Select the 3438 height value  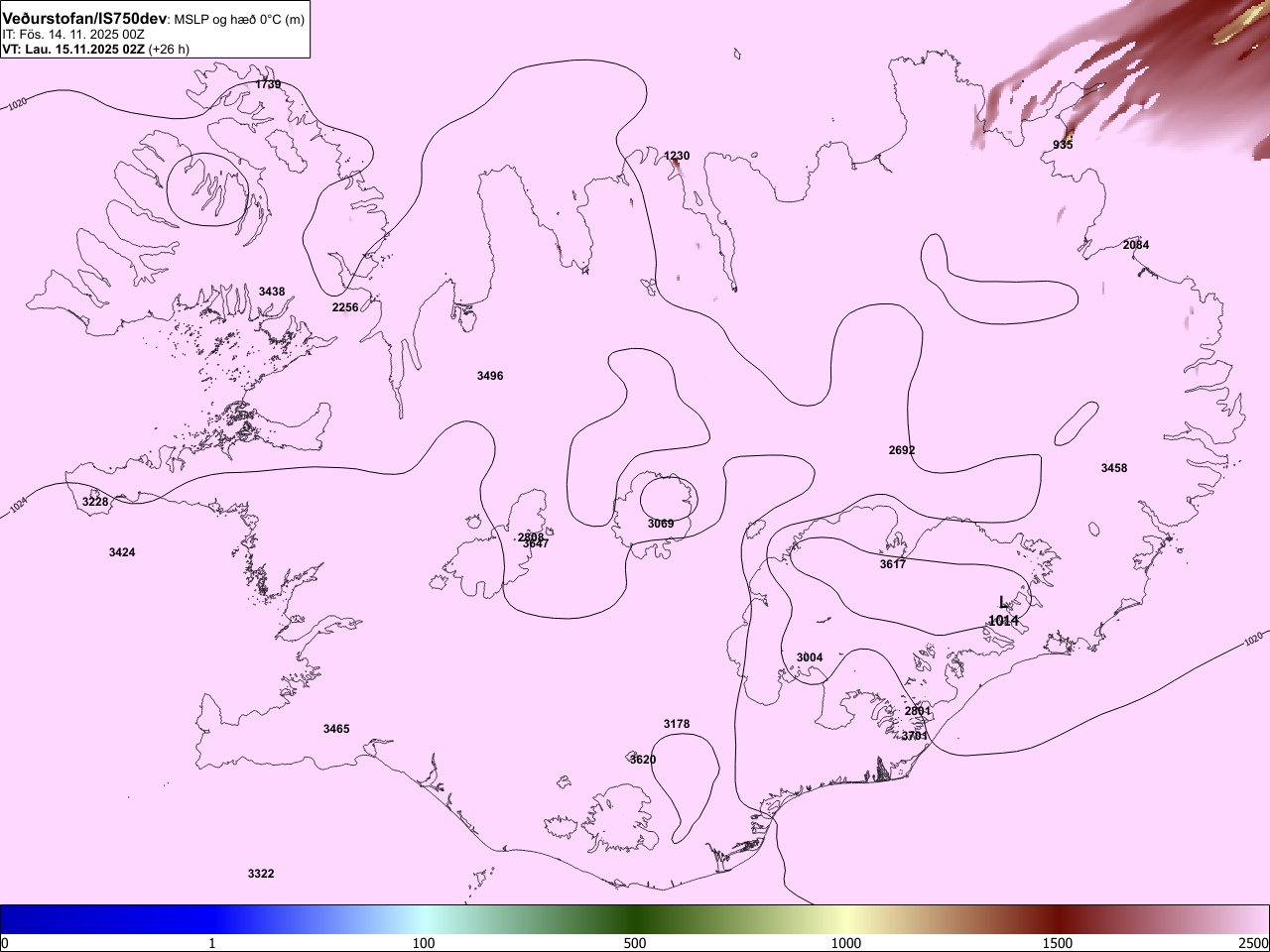point(272,293)
